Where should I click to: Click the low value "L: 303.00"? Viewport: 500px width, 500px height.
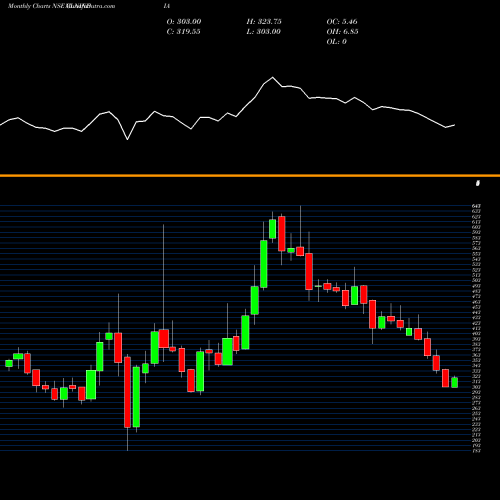click(263, 31)
